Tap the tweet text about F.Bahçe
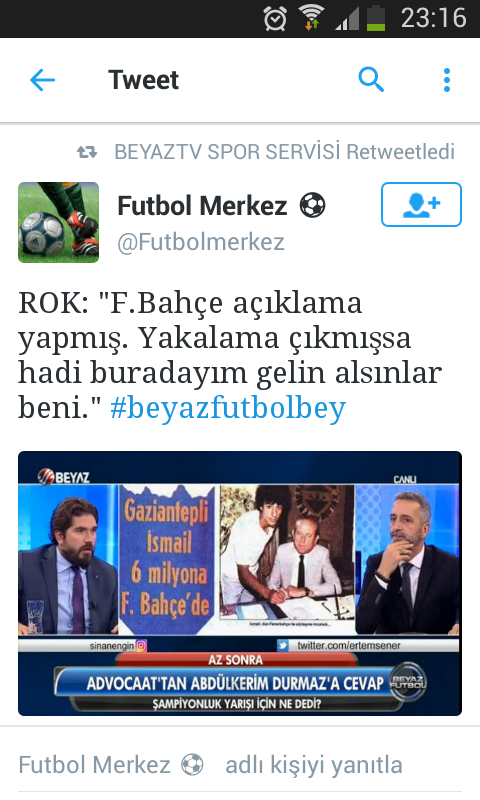Image resolution: width=480 pixels, height=800 pixels. [230, 355]
